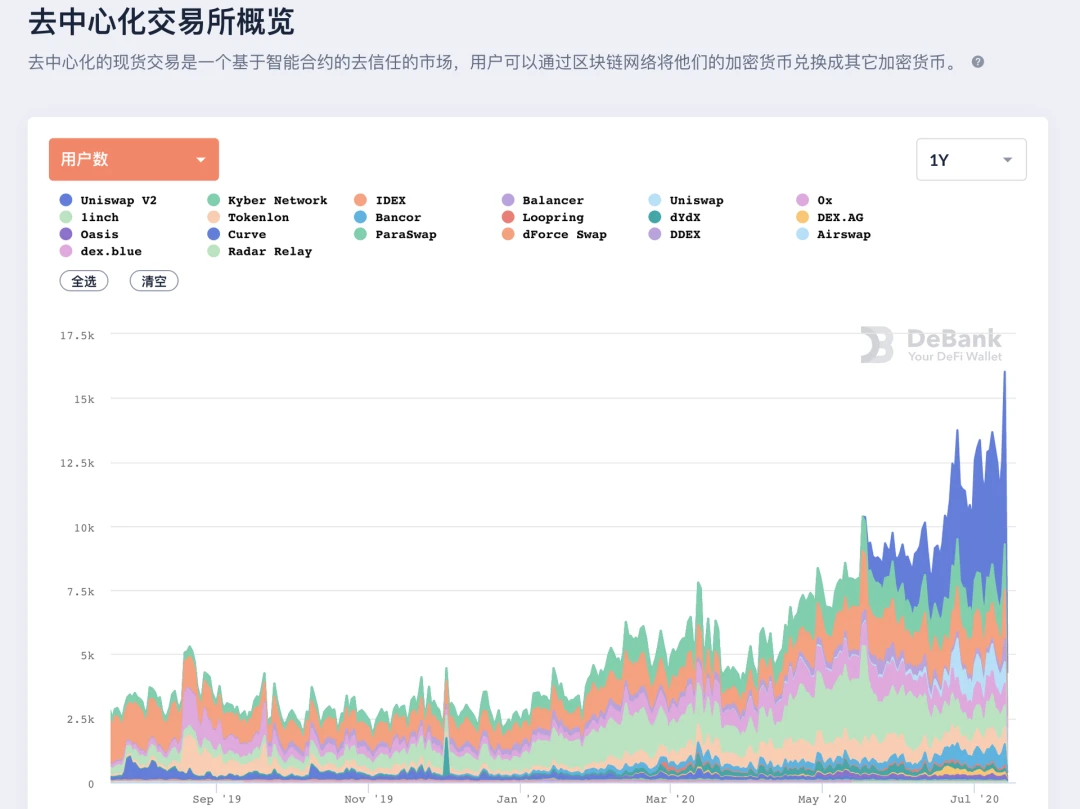
Task: Click the Loopring legend dot icon
Action: coord(509,217)
